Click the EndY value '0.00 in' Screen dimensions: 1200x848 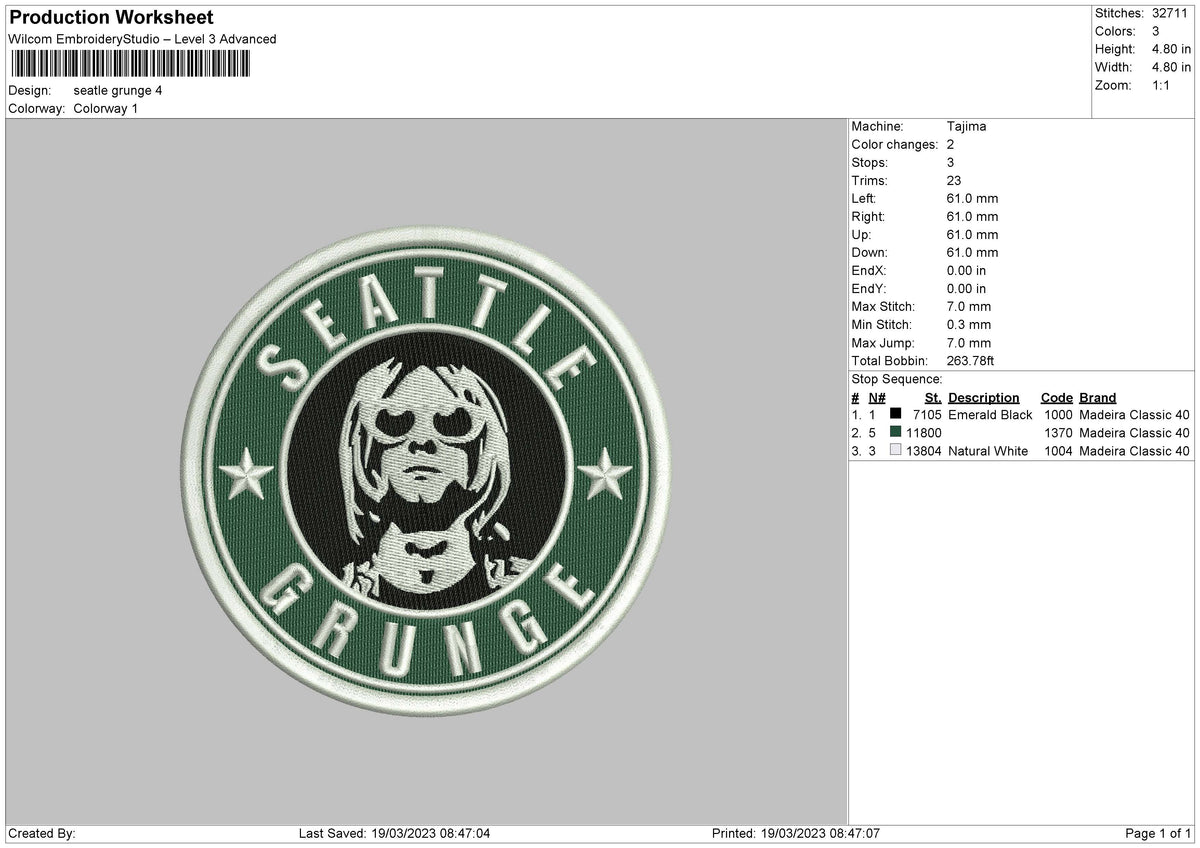click(966, 288)
